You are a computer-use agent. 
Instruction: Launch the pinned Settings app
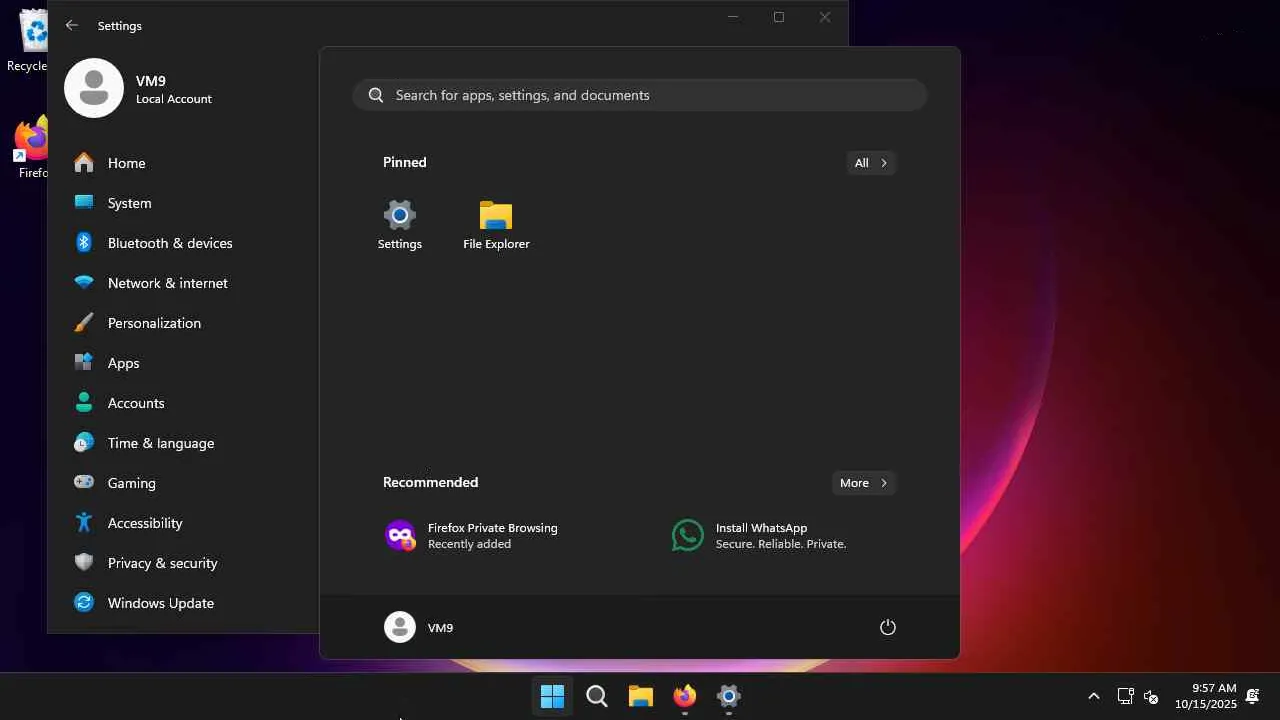(400, 225)
